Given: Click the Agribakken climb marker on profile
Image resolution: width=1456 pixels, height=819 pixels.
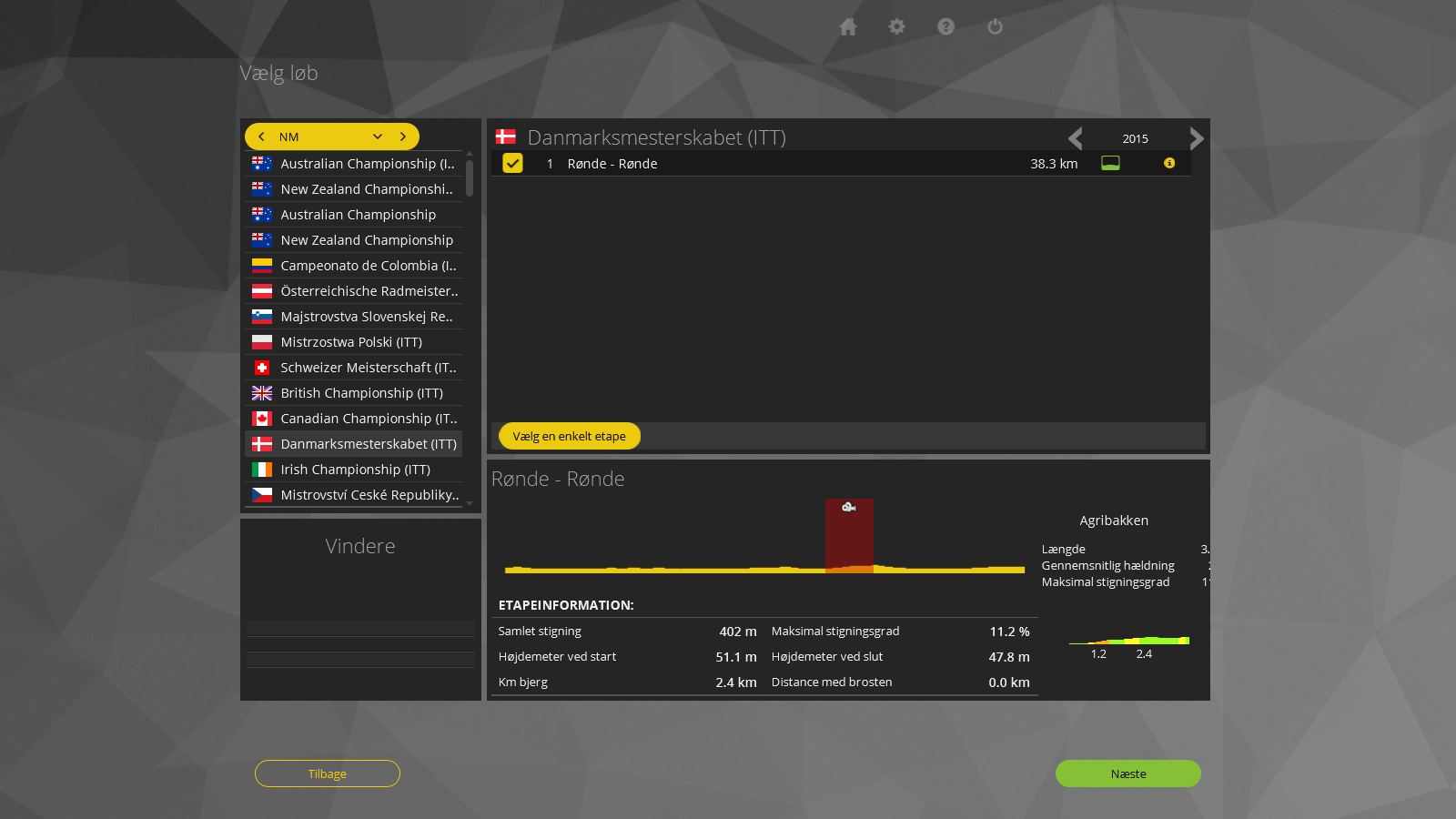Looking at the screenshot, I should (x=849, y=508).
